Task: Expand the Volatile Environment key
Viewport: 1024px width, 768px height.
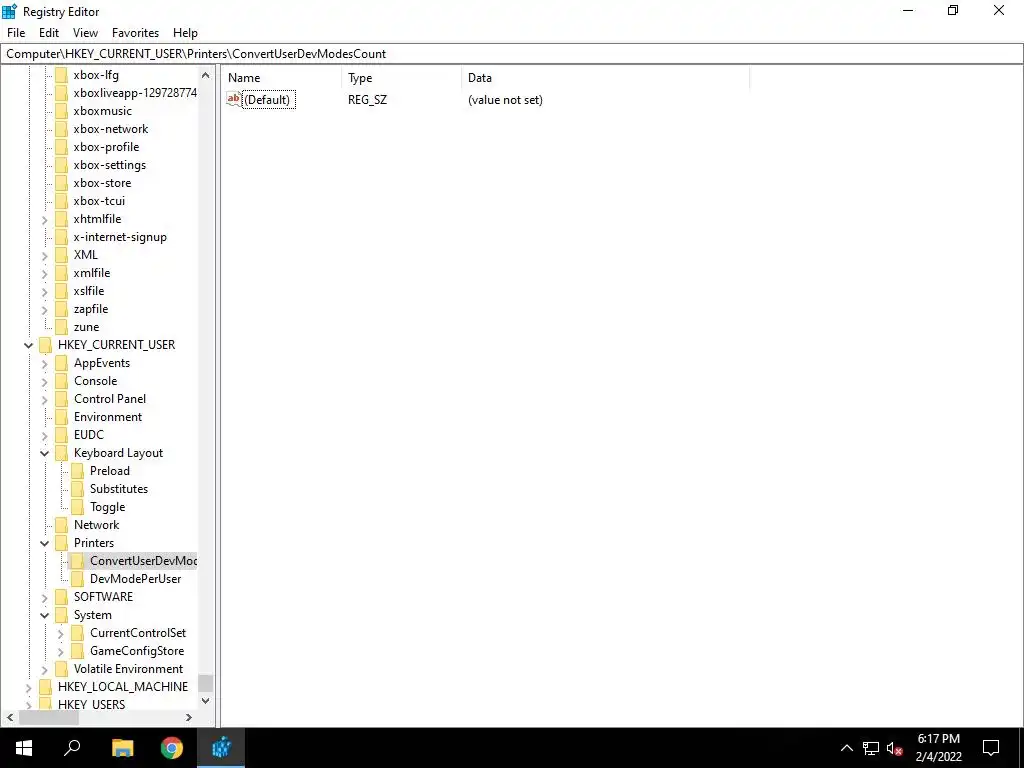Action: (44, 669)
